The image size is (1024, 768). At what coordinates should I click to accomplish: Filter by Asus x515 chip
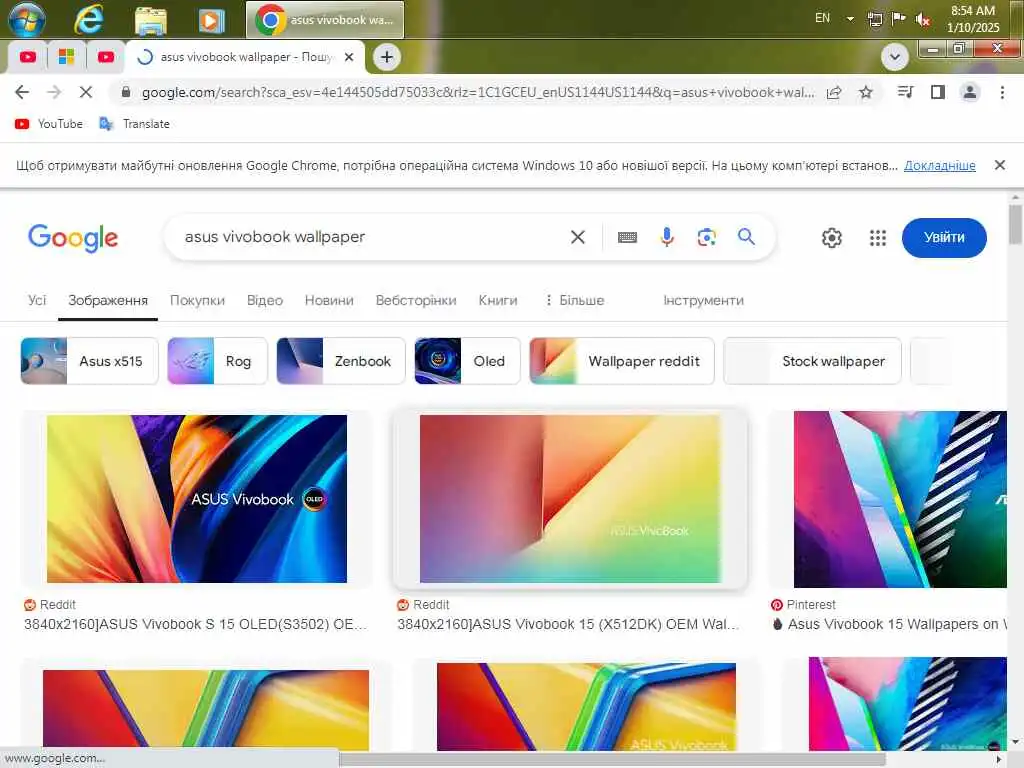[89, 361]
